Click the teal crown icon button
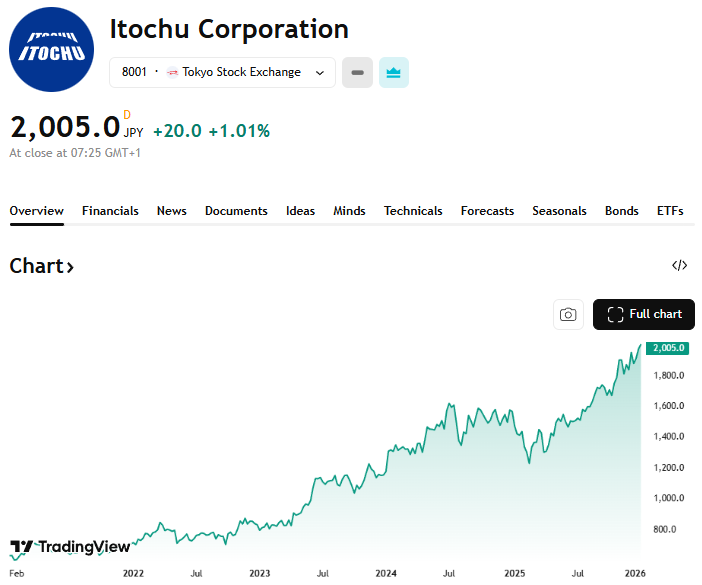The width and height of the screenshot is (702, 585). tap(393, 72)
